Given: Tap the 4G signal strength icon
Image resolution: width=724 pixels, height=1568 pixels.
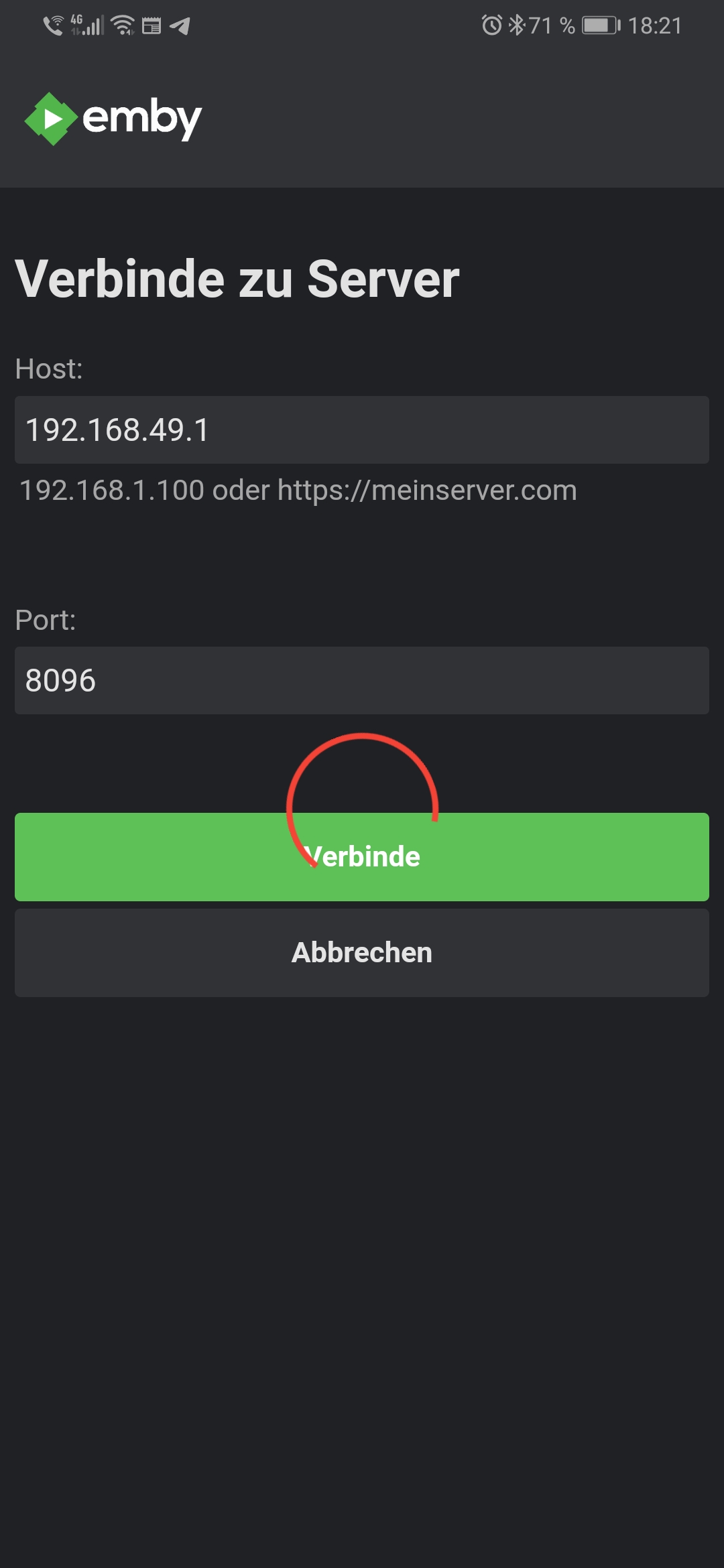Looking at the screenshot, I should [87, 25].
